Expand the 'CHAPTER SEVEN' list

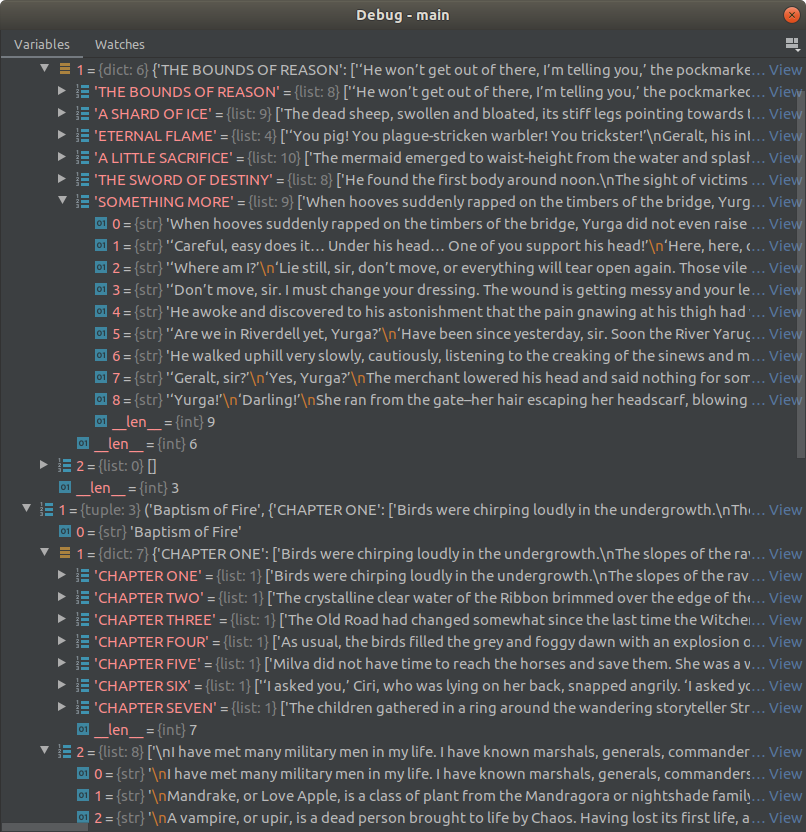(62, 707)
